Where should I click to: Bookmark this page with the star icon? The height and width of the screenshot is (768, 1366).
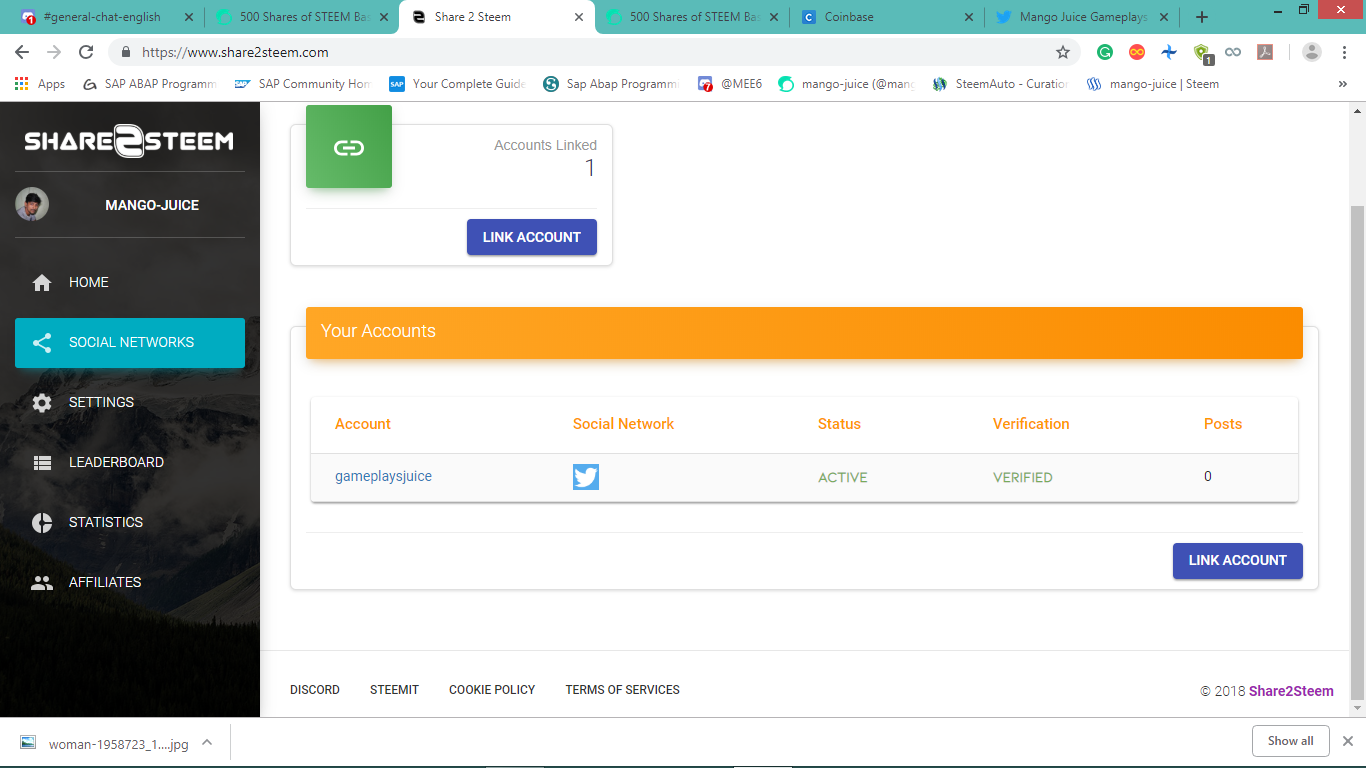[x=1063, y=52]
